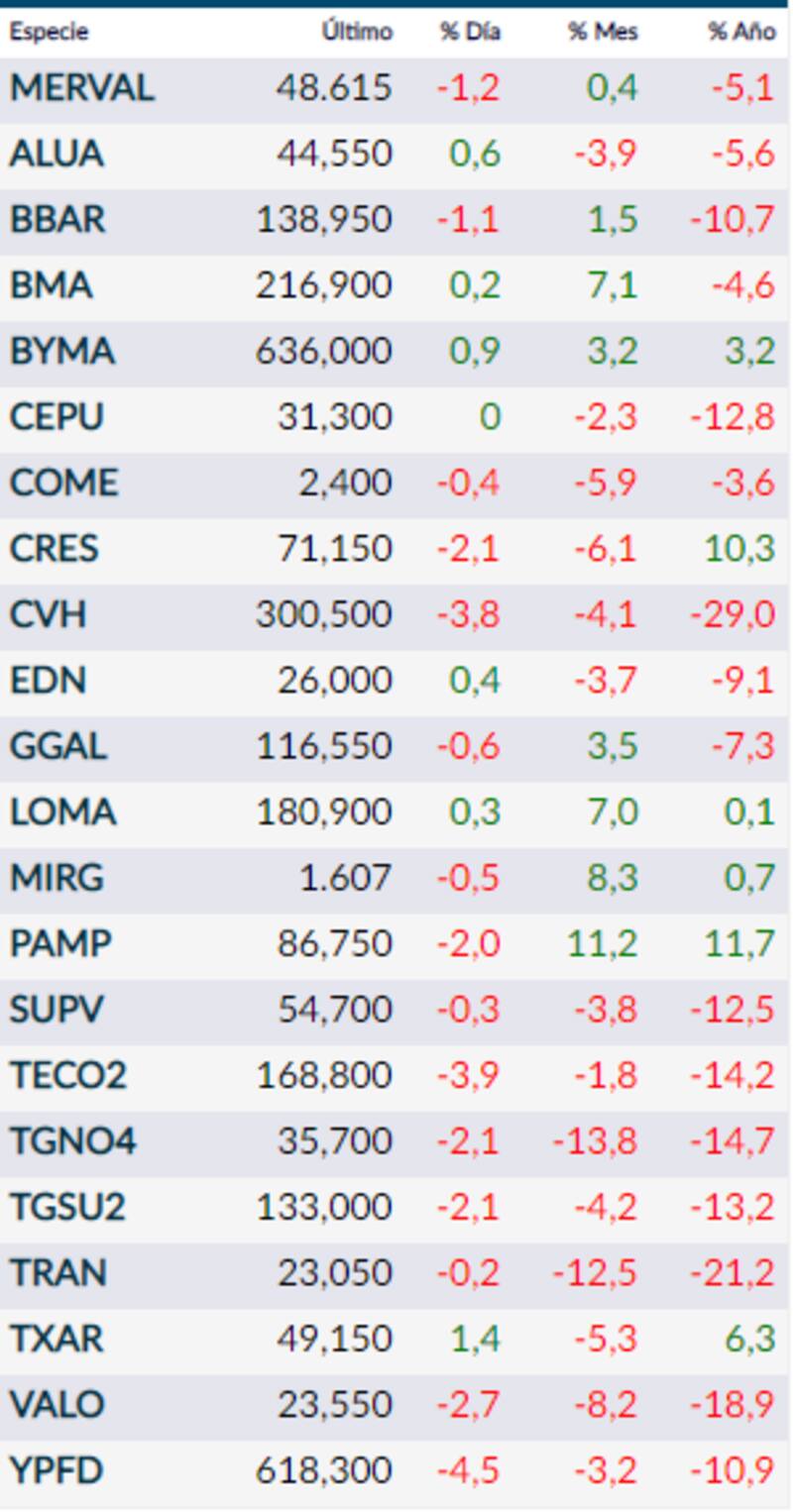
Task: Select the TXAR ticker symbol
Action: (x=57, y=1339)
